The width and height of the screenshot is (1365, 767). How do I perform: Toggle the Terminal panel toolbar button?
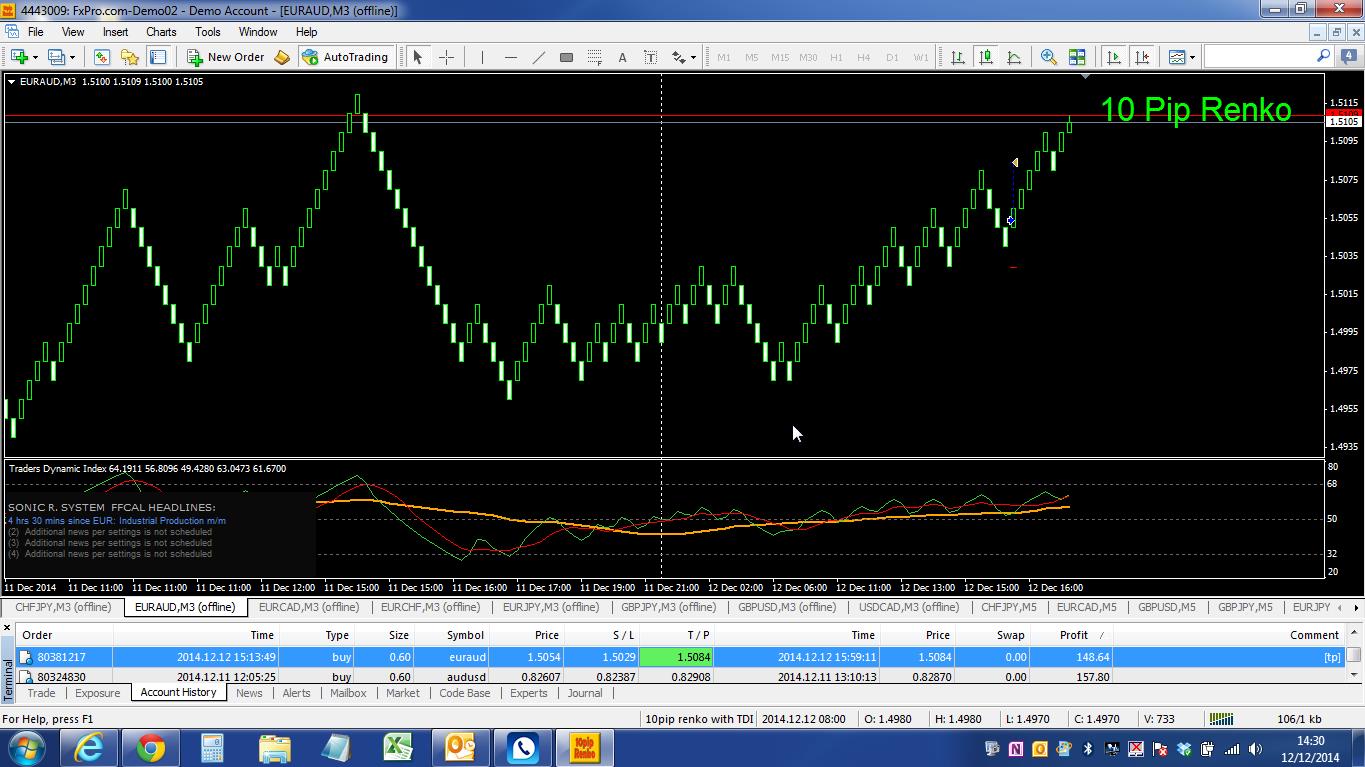[x=158, y=57]
